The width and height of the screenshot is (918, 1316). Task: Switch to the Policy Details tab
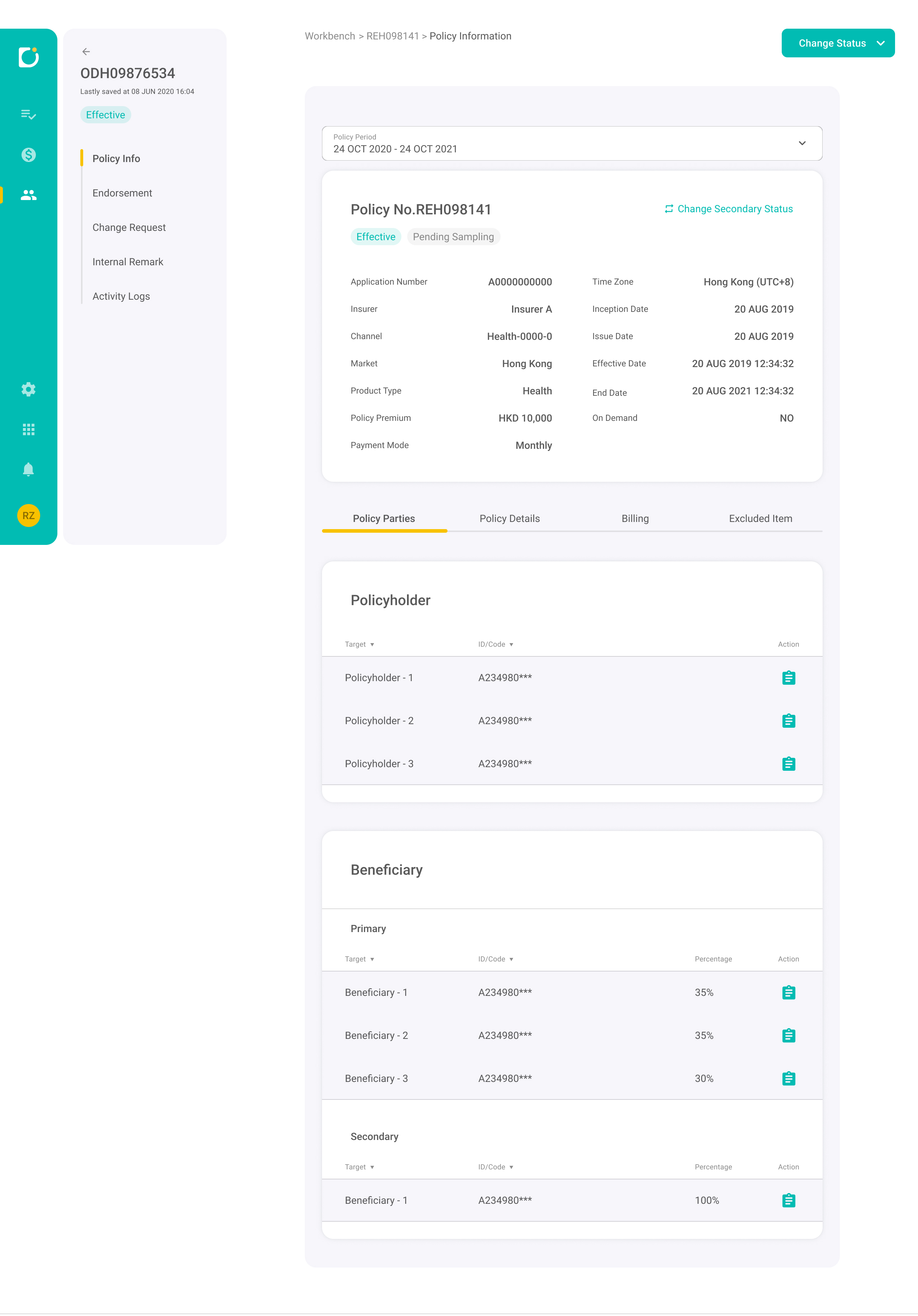click(509, 518)
